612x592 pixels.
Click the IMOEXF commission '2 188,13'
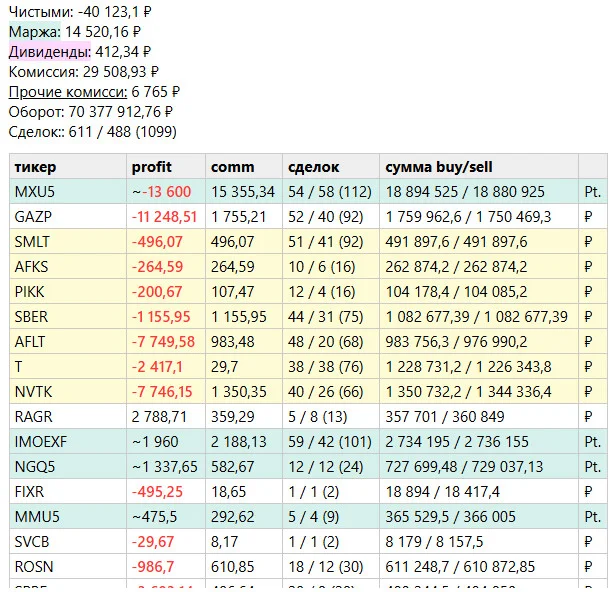pyautogui.click(x=238, y=441)
